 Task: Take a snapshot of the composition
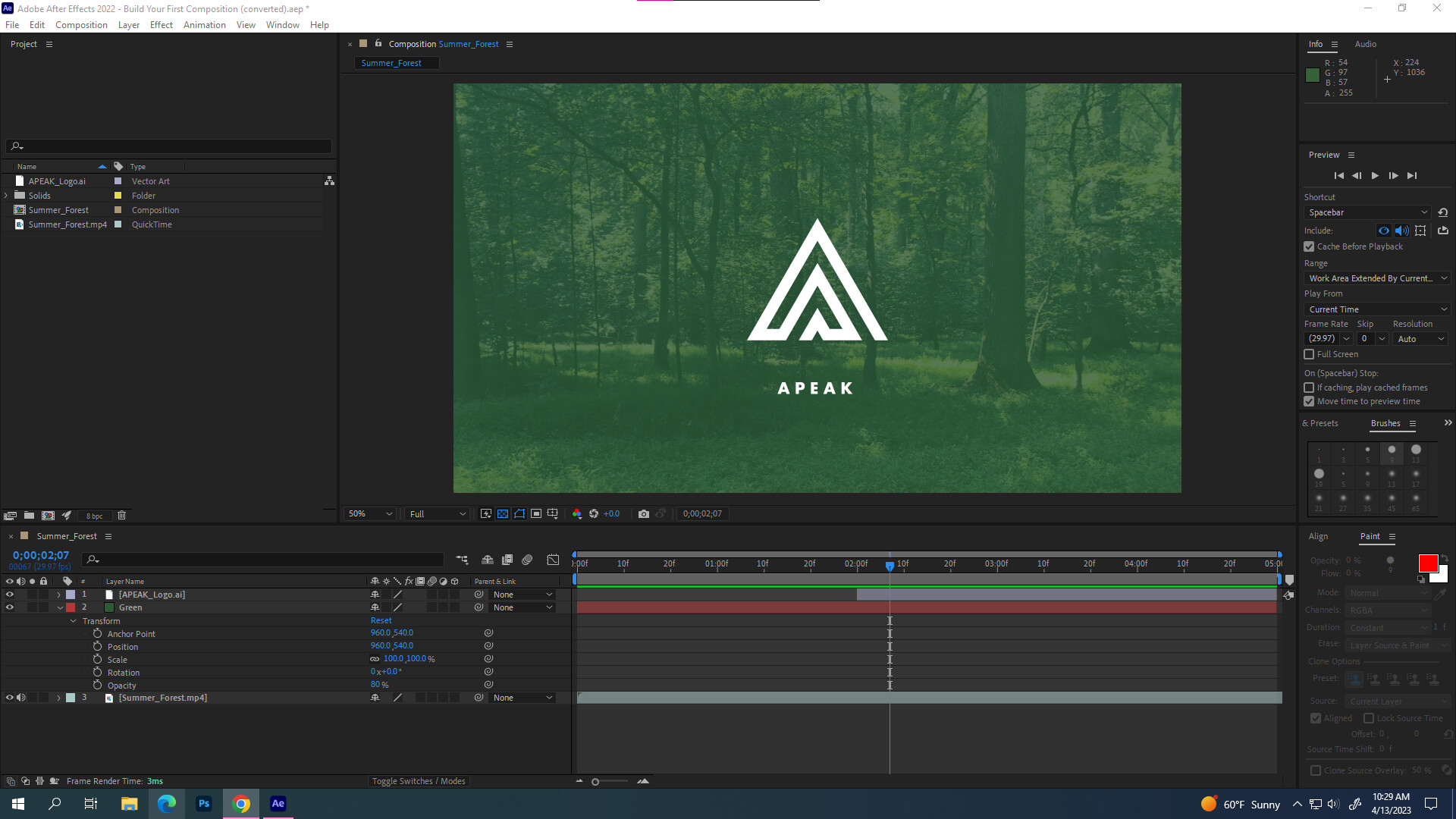pyautogui.click(x=644, y=513)
